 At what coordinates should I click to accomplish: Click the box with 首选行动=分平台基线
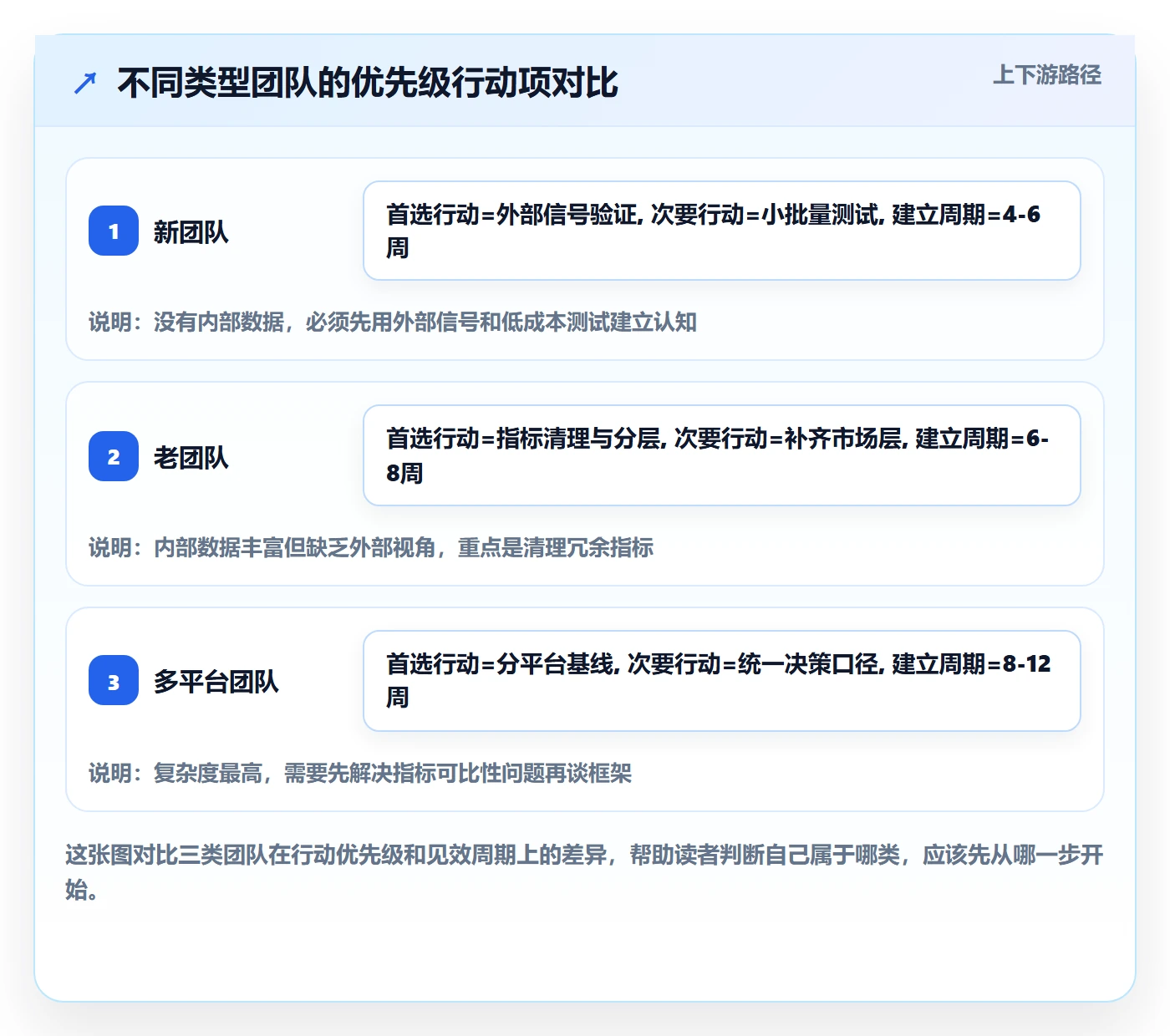[x=722, y=681]
